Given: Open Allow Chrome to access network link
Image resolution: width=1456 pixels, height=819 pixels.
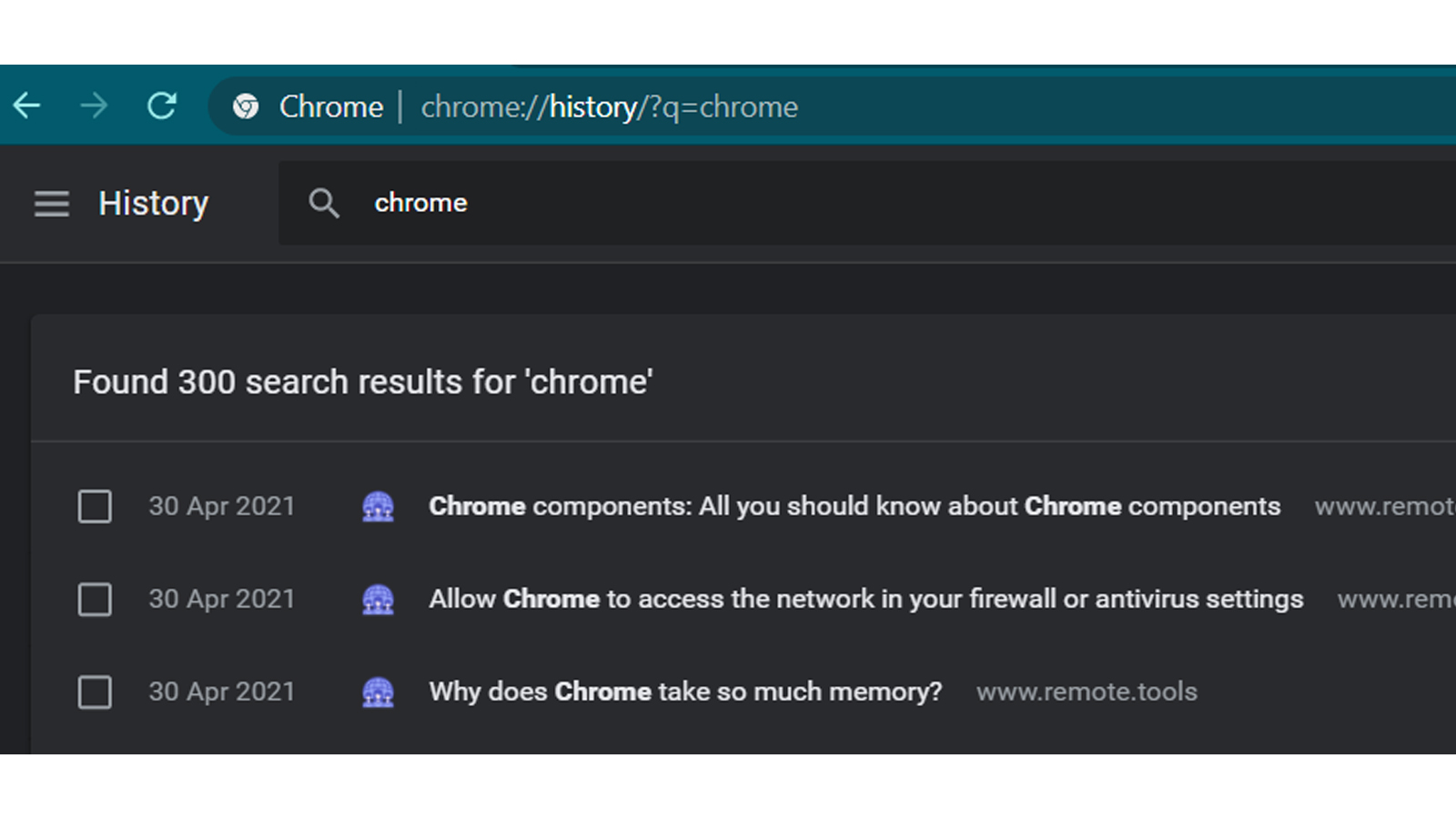Looking at the screenshot, I should (866, 599).
